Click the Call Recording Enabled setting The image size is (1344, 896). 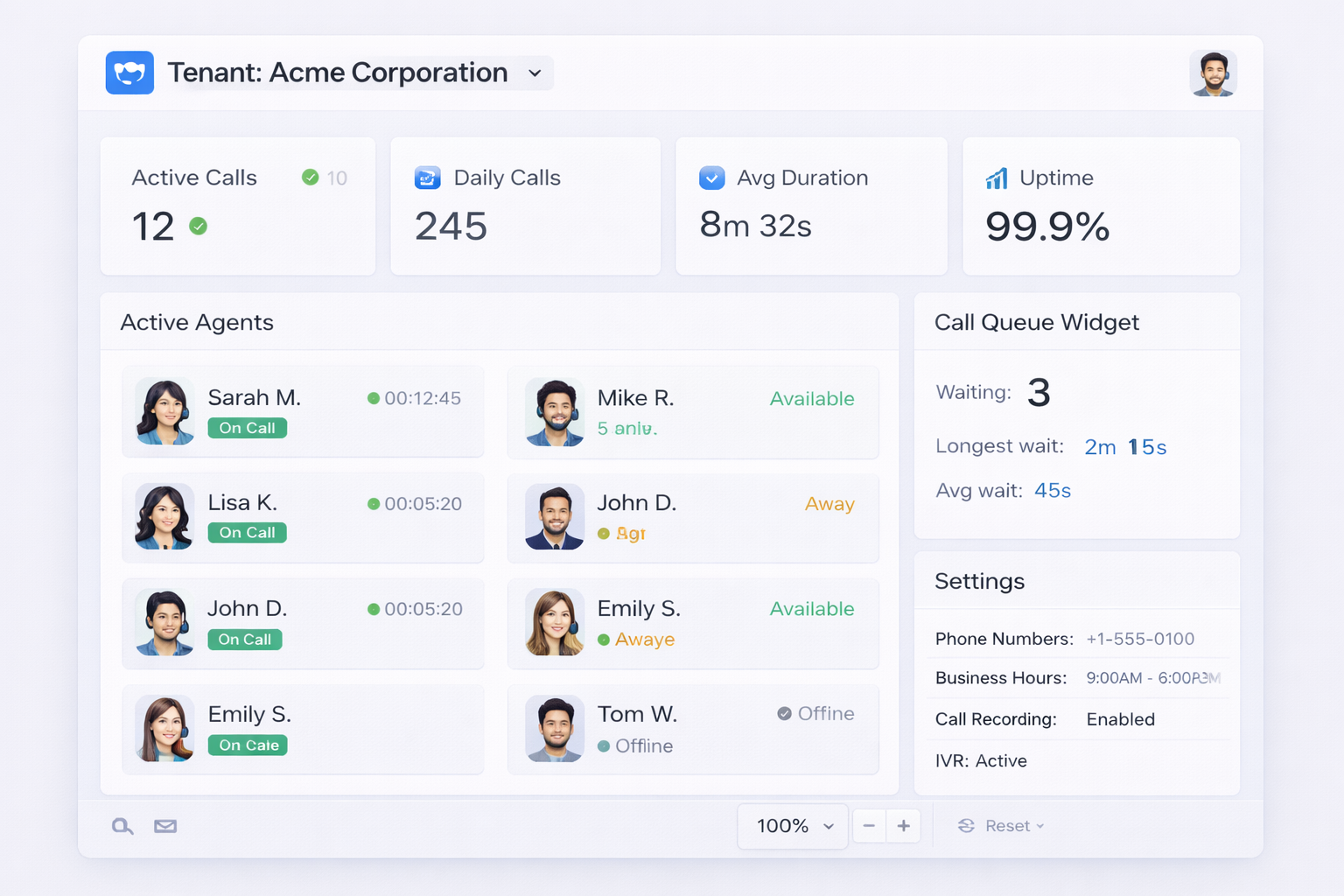[1121, 718]
